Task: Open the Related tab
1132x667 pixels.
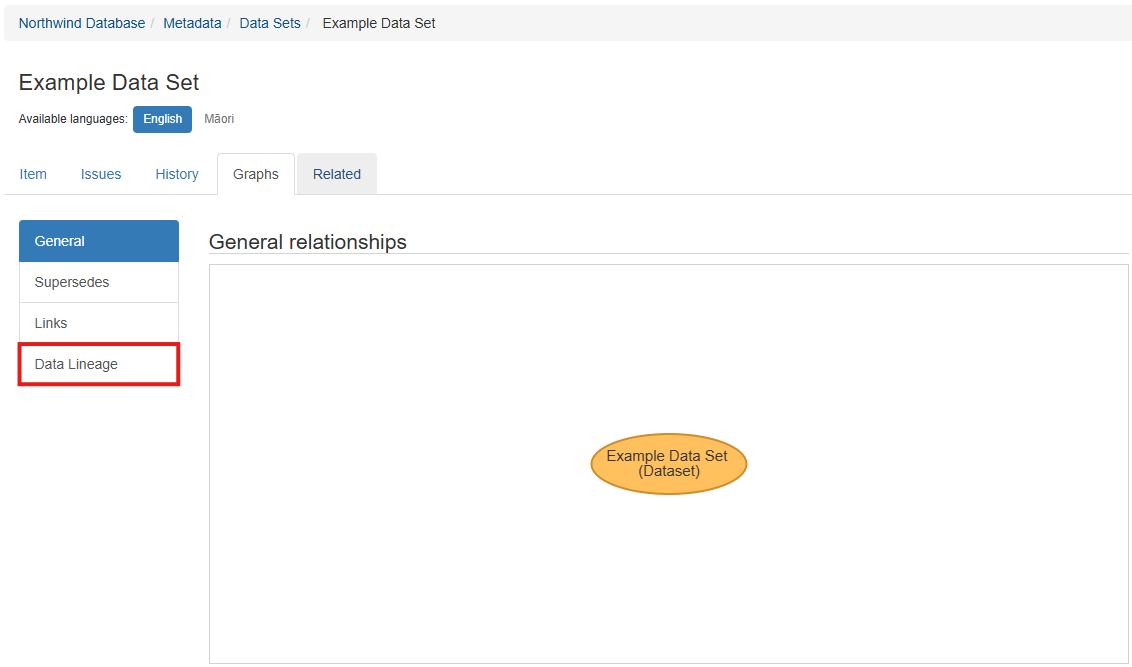Action: click(x=337, y=174)
